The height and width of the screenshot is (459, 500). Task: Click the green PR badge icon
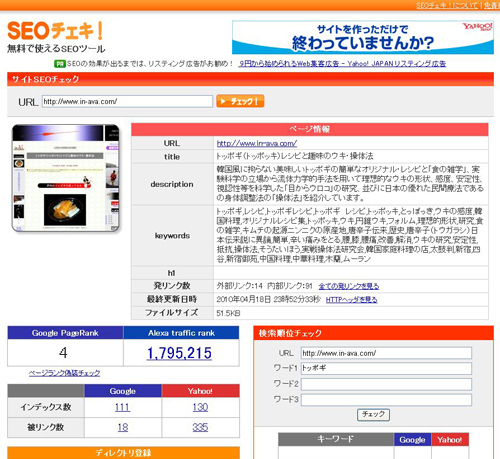coord(60,64)
